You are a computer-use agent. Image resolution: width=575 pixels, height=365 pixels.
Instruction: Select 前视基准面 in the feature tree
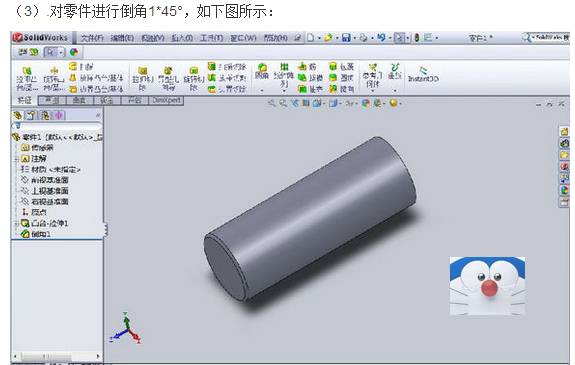tap(44, 180)
